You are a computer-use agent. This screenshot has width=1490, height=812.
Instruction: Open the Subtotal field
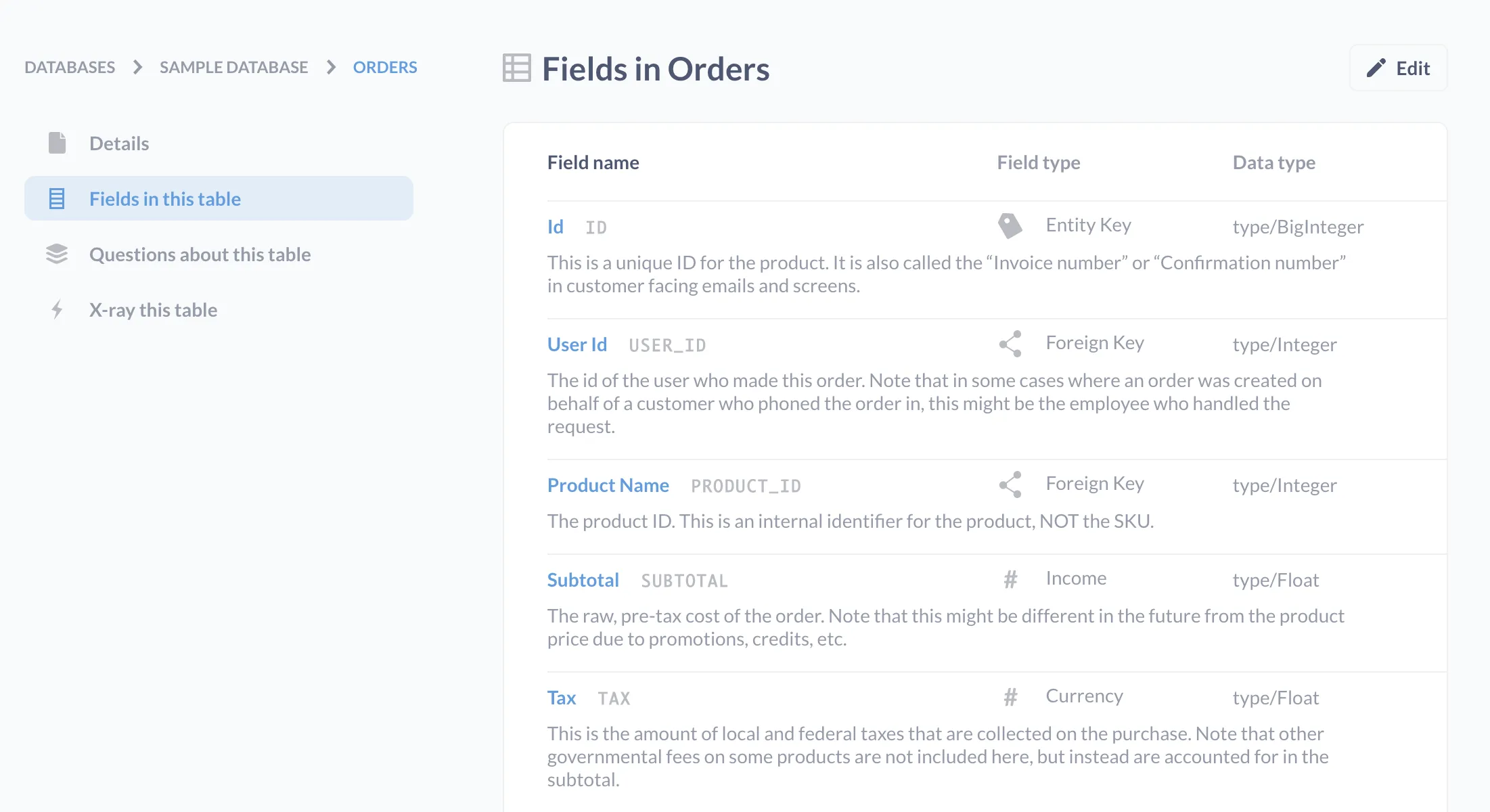tap(583, 580)
